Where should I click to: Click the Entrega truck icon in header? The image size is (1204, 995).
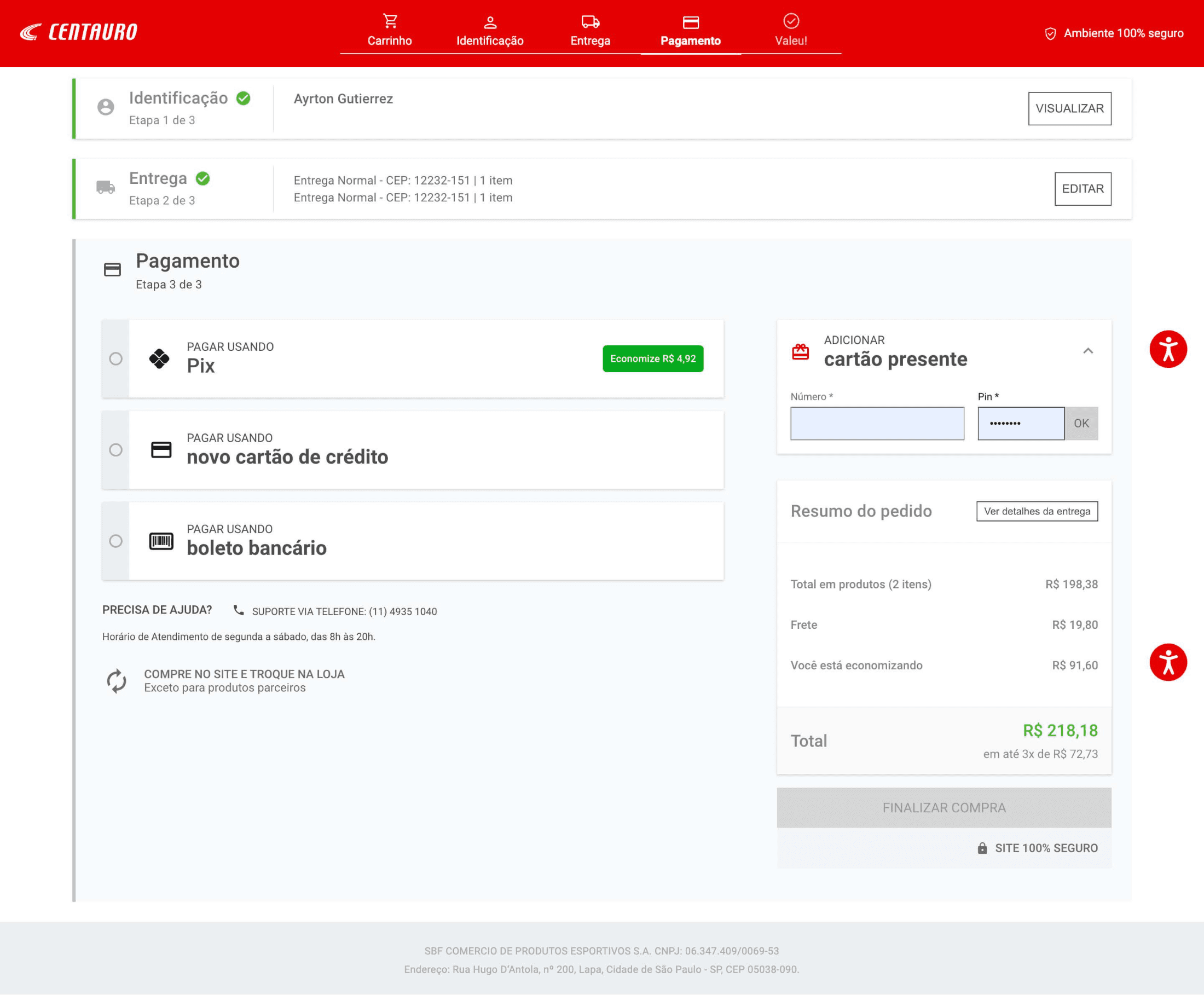(x=591, y=22)
